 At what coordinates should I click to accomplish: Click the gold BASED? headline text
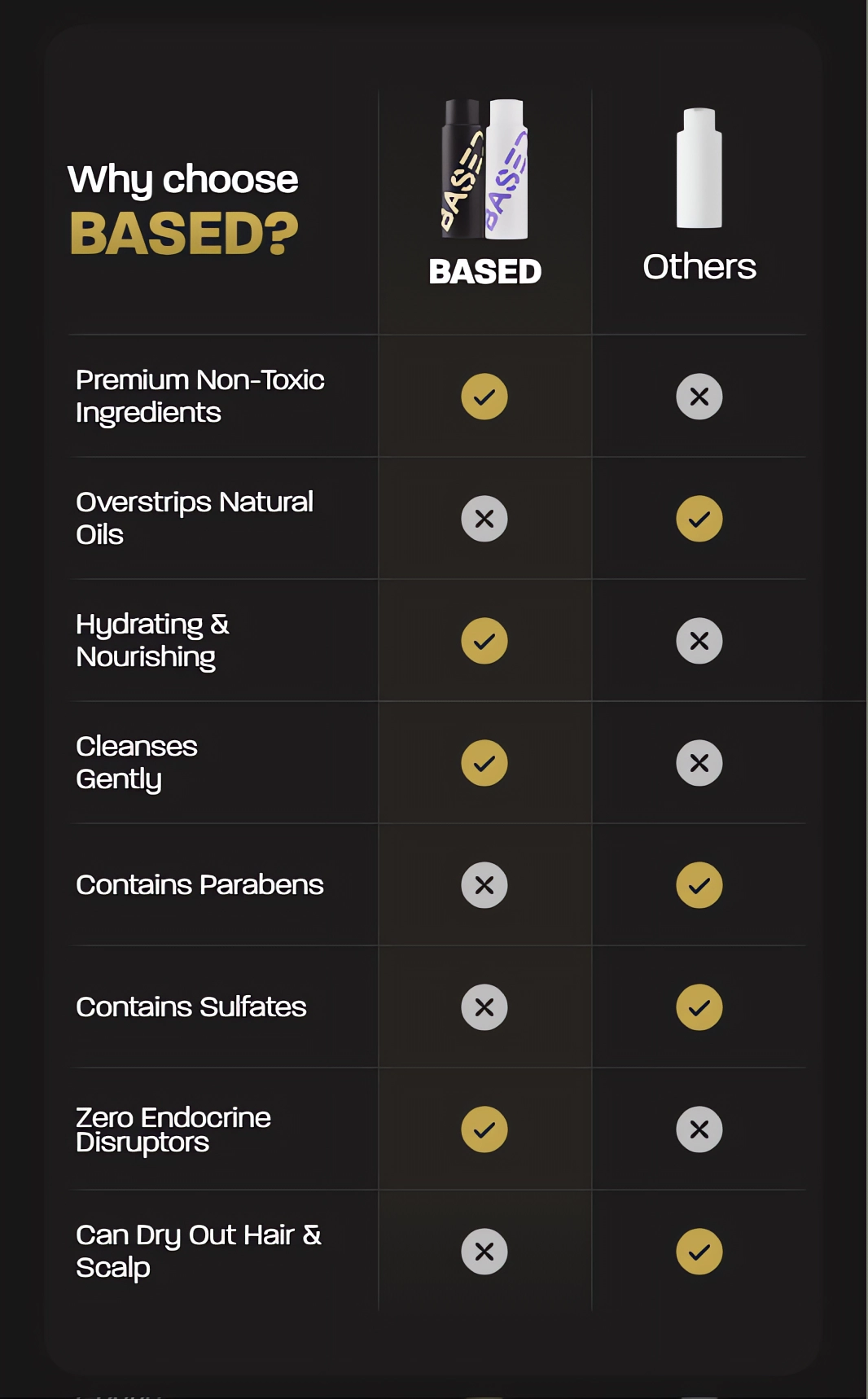click(x=184, y=234)
